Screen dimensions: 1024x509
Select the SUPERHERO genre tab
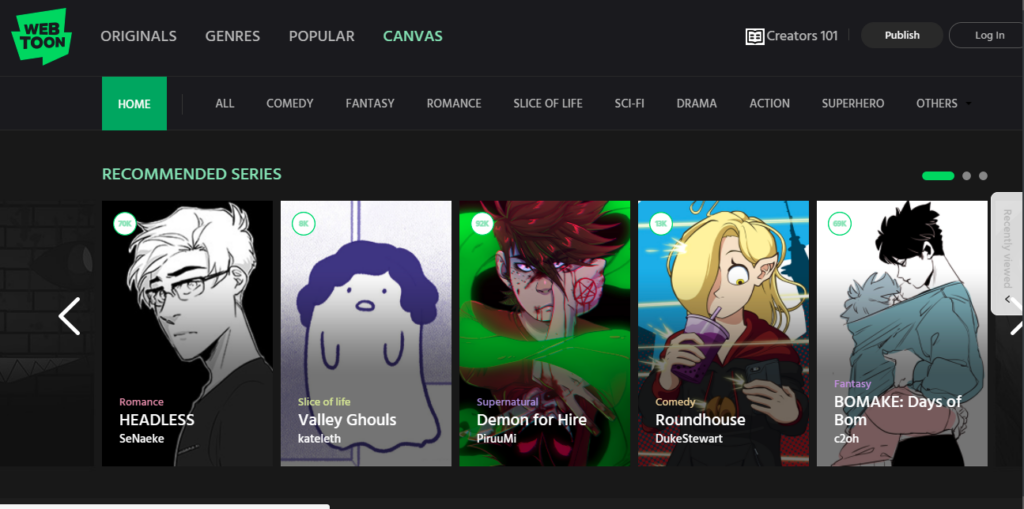[x=853, y=103]
